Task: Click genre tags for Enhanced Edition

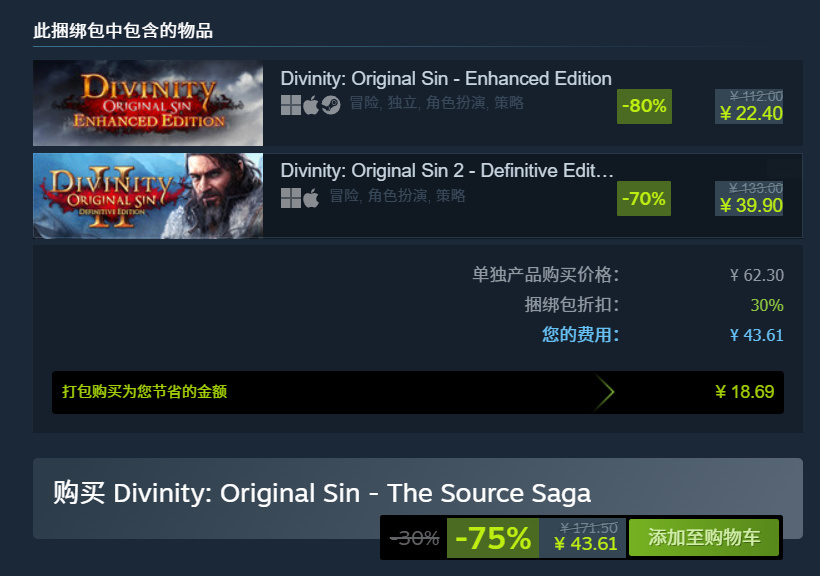Action: click(x=437, y=103)
